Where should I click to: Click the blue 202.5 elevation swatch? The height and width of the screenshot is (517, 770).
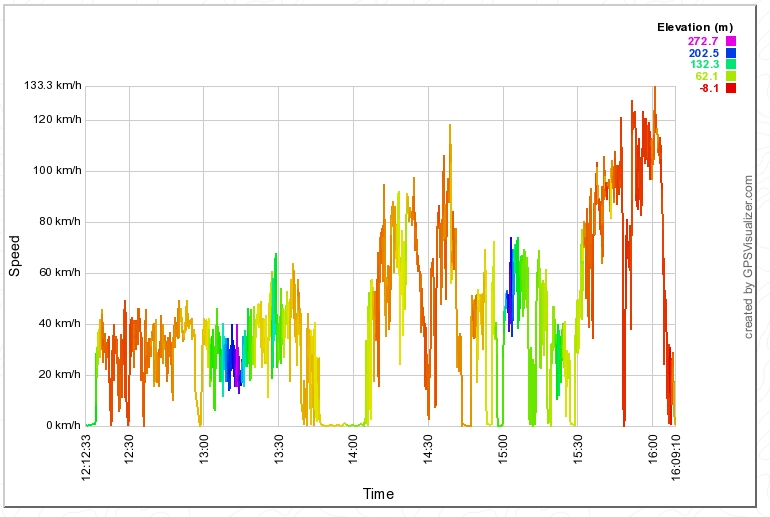click(x=731, y=53)
